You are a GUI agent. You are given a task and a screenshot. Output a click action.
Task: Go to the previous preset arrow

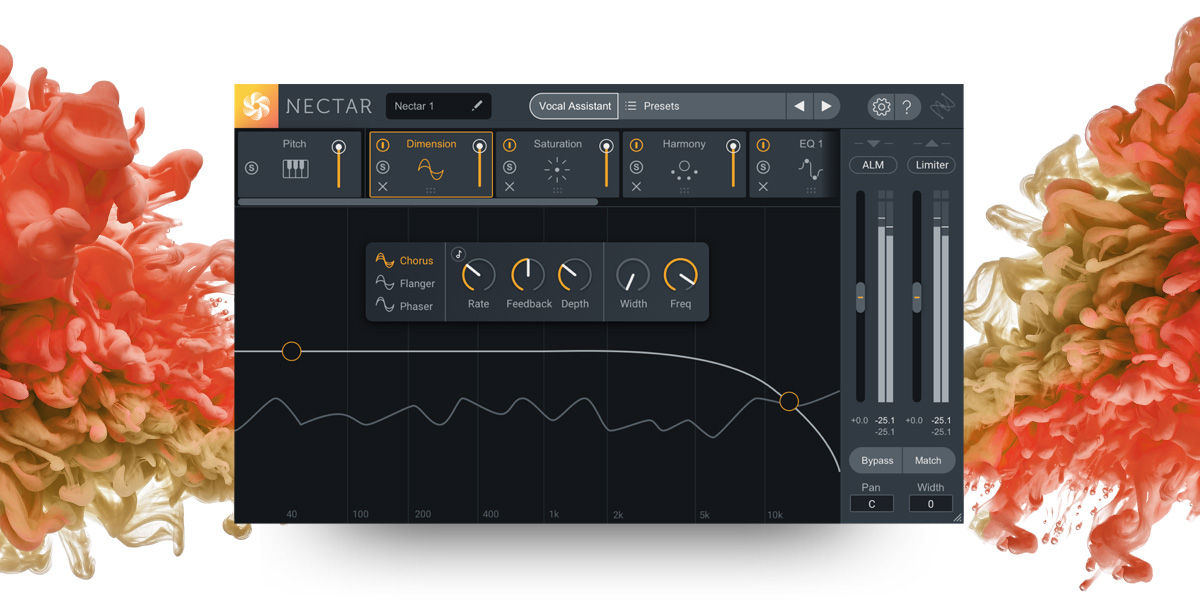click(x=799, y=106)
